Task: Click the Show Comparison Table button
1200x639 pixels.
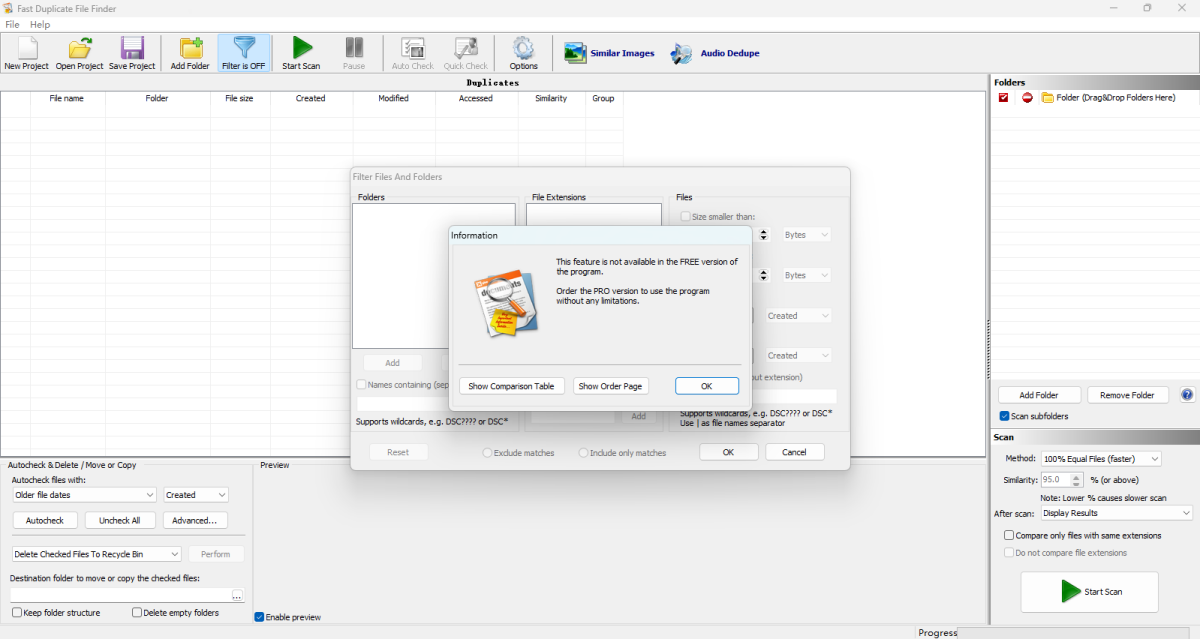Action: tap(511, 385)
